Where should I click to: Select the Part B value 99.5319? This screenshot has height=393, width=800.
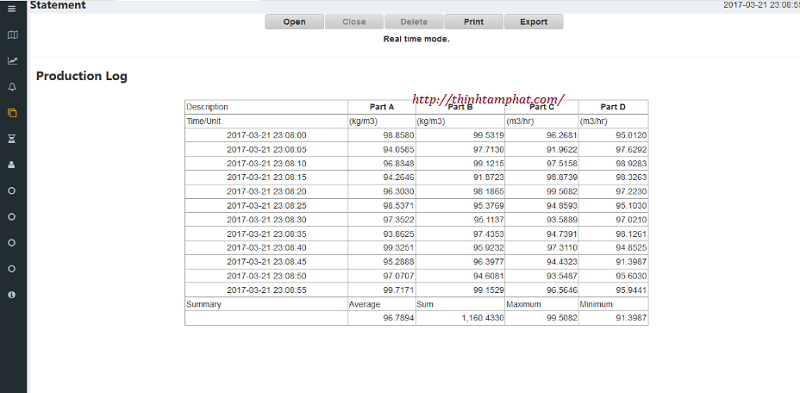488,135
